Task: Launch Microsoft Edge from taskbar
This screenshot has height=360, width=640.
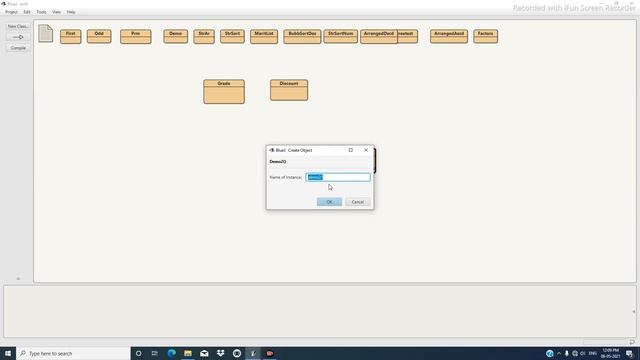Action: point(171,353)
